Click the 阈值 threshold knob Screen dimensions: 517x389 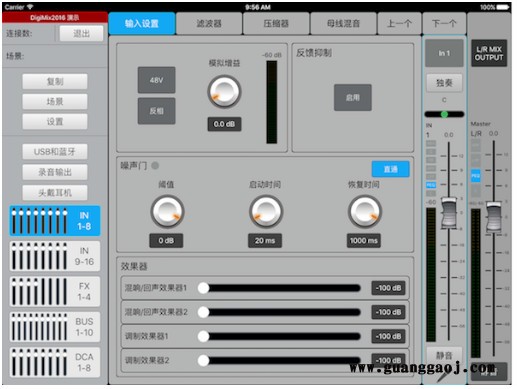pyautogui.click(x=167, y=211)
